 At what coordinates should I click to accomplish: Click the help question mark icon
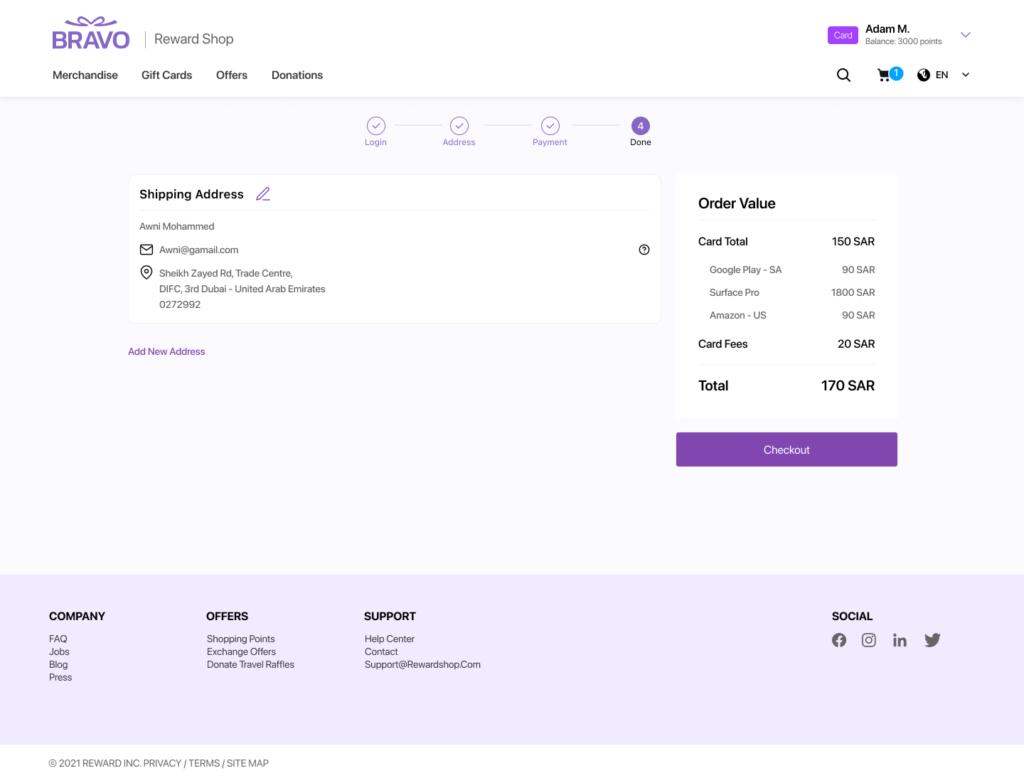click(x=644, y=250)
